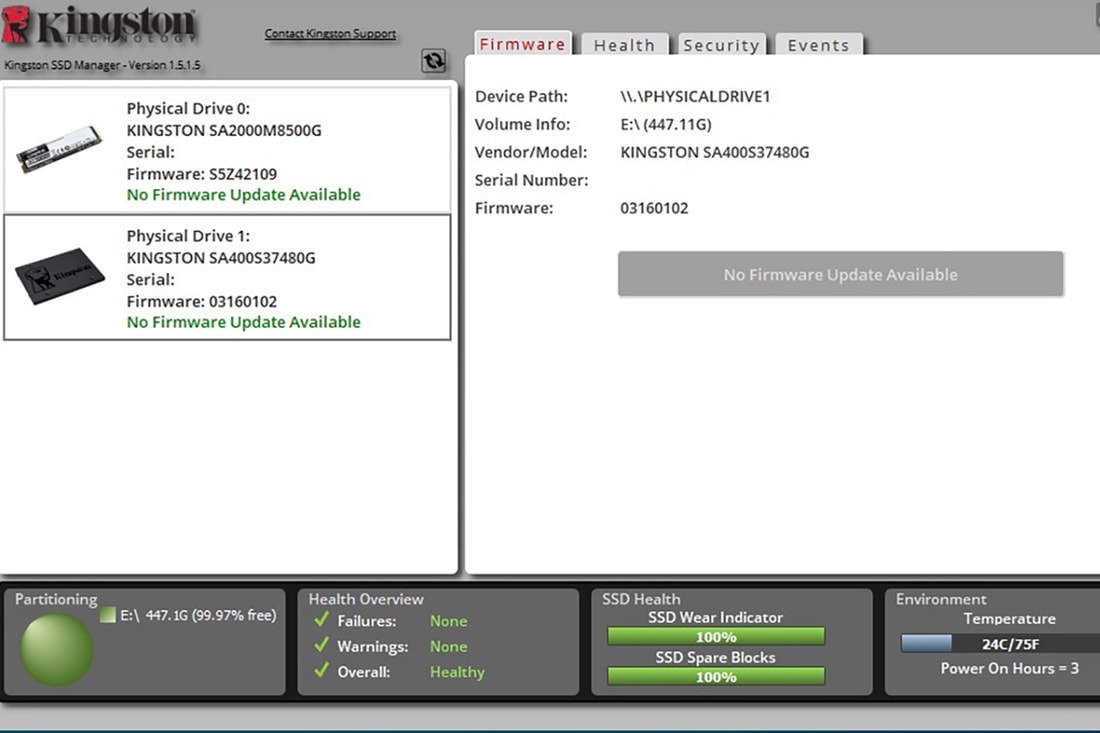This screenshot has height=733, width=1100.
Task: Click the SSD Spare Blocks progress bar
Action: click(x=716, y=677)
